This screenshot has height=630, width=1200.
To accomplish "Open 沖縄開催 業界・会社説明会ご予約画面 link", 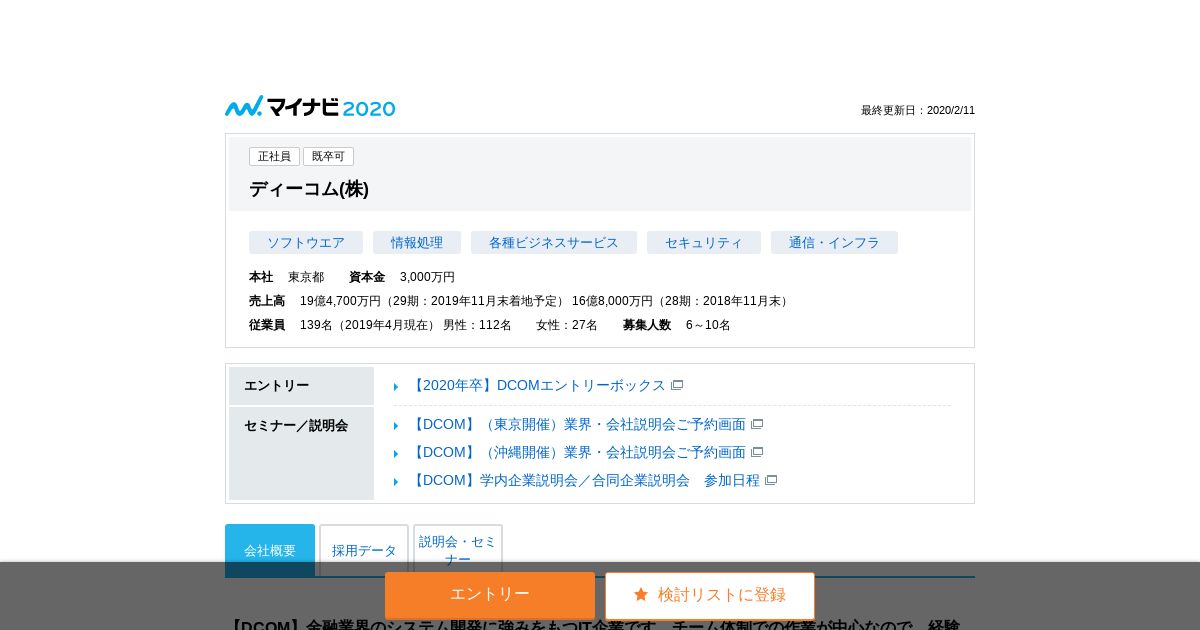I will [578, 452].
